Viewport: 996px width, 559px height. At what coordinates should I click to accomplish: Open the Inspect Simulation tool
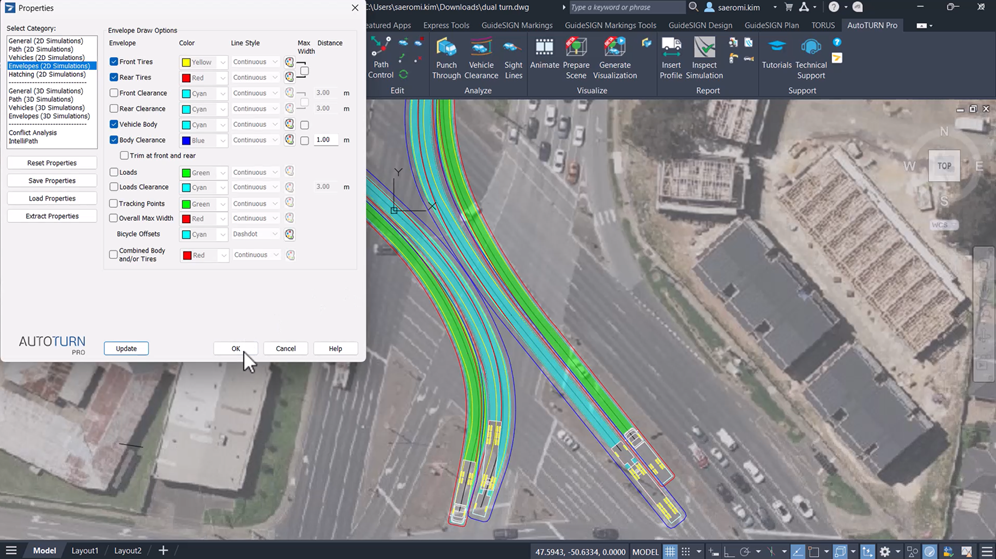pyautogui.click(x=704, y=57)
